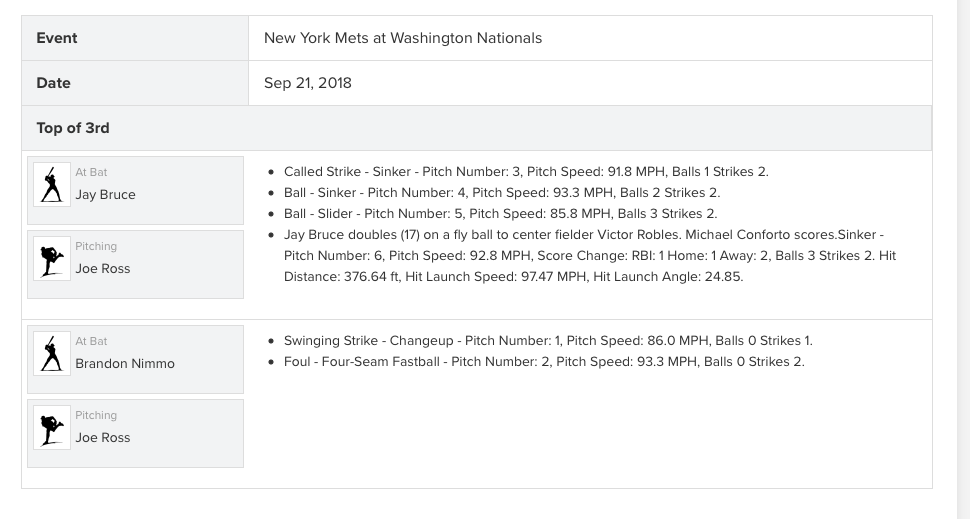Click the batter silhouette icon beside Jay Bruce

[x=52, y=185]
